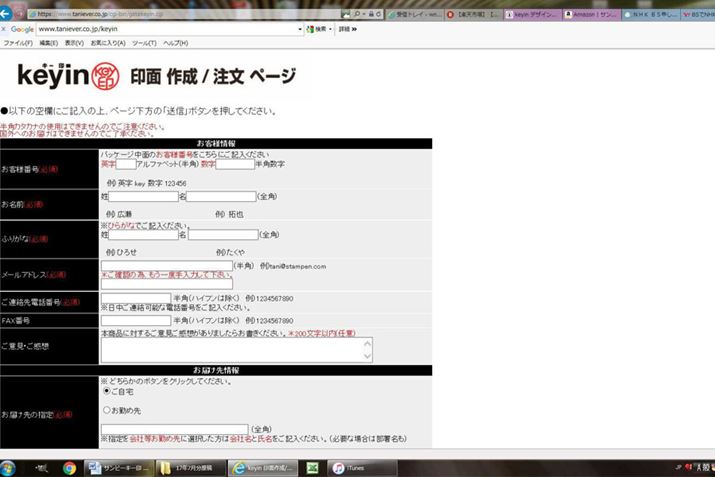715x477 pixels.
Task: Open the ツール(T) menu
Action: click(144, 43)
